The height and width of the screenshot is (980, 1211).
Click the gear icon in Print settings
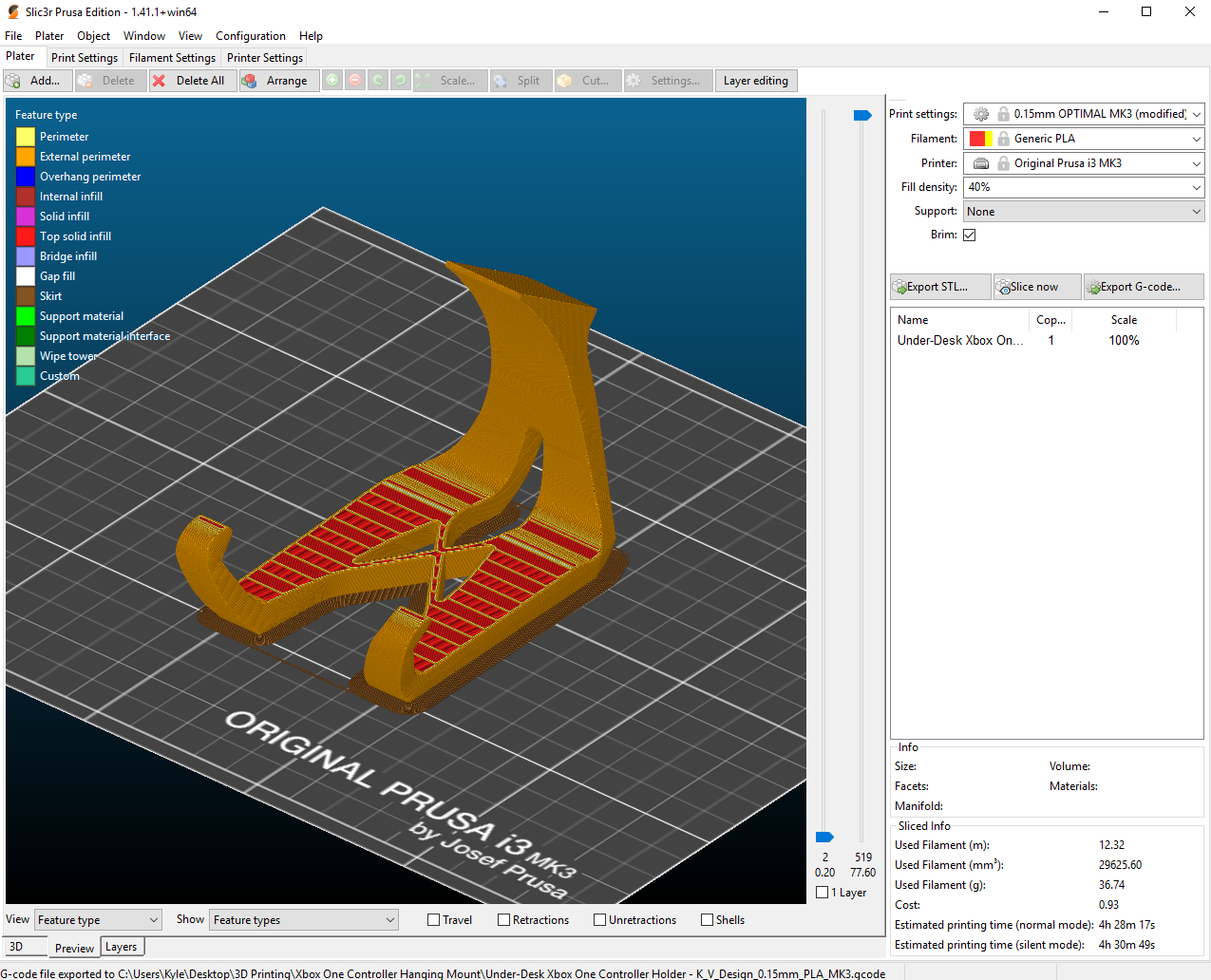[981, 114]
